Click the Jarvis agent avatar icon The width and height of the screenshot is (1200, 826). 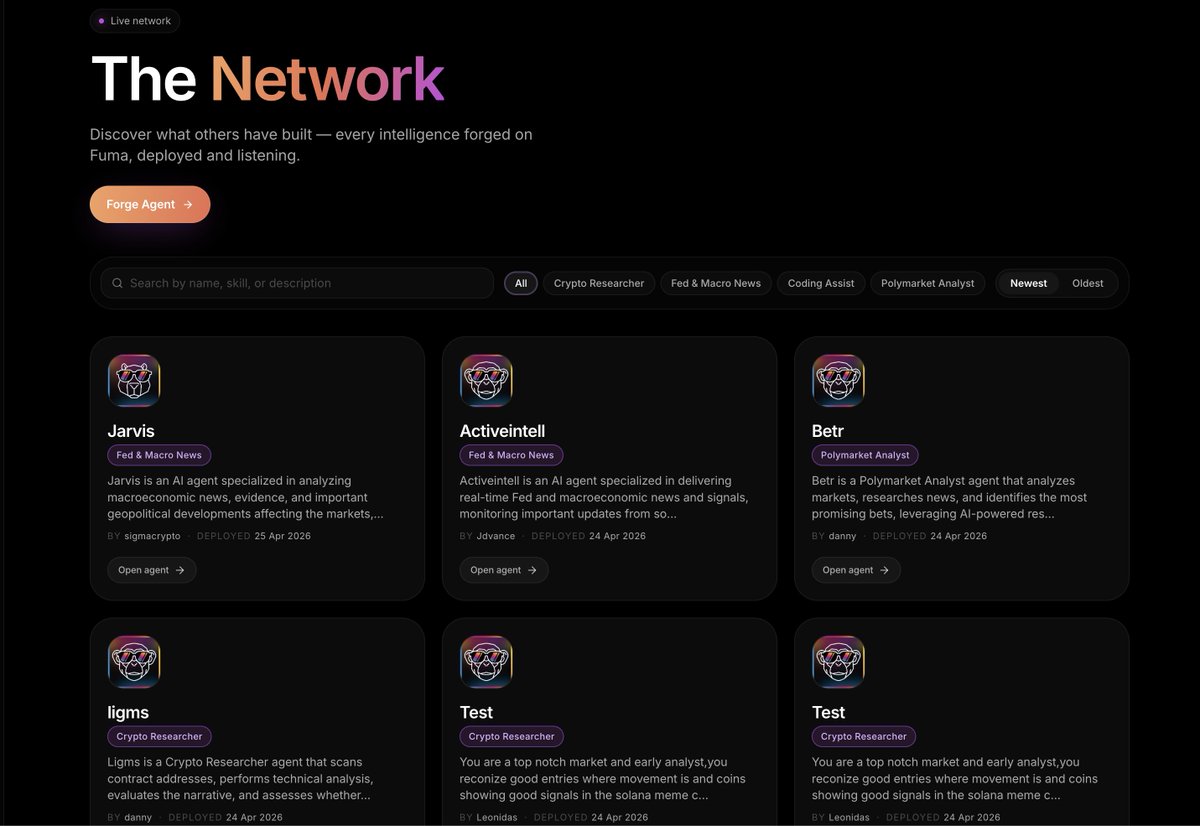click(134, 380)
